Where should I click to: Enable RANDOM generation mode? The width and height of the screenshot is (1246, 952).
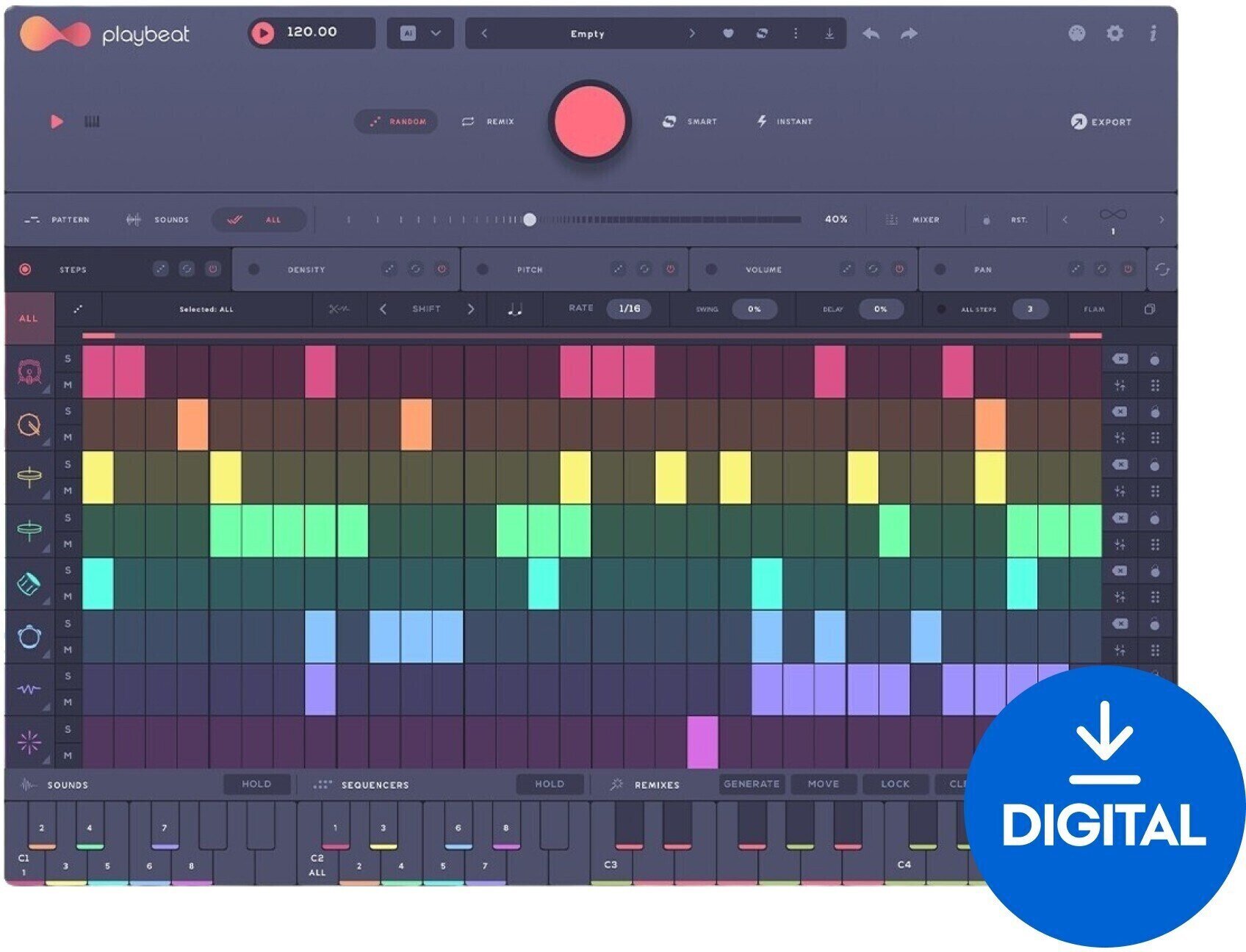[397, 121]
